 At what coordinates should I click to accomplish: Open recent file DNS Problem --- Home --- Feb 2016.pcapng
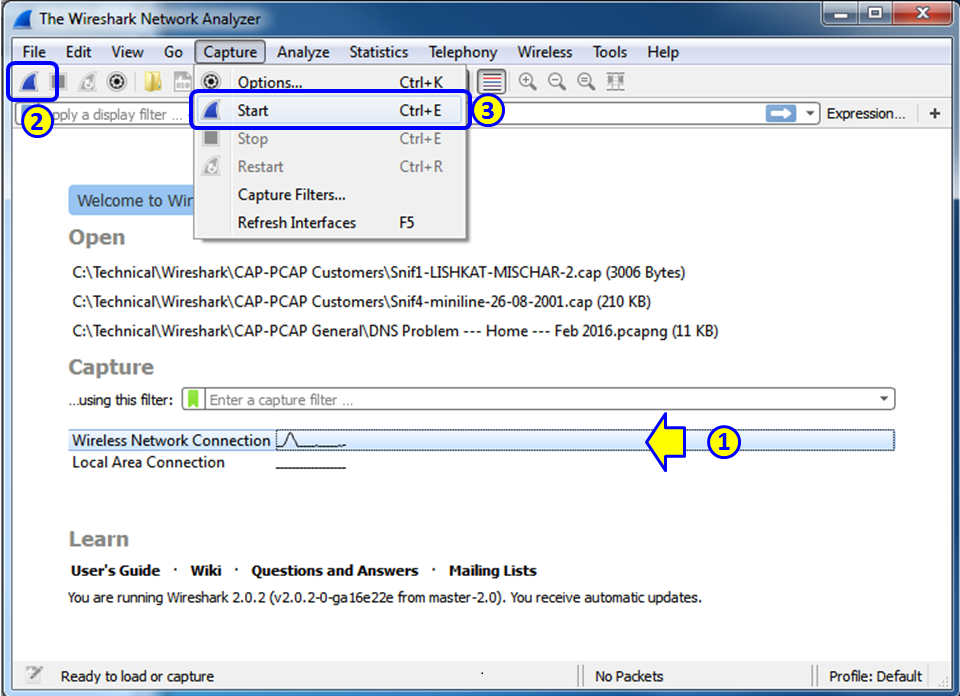click(395, 331)
